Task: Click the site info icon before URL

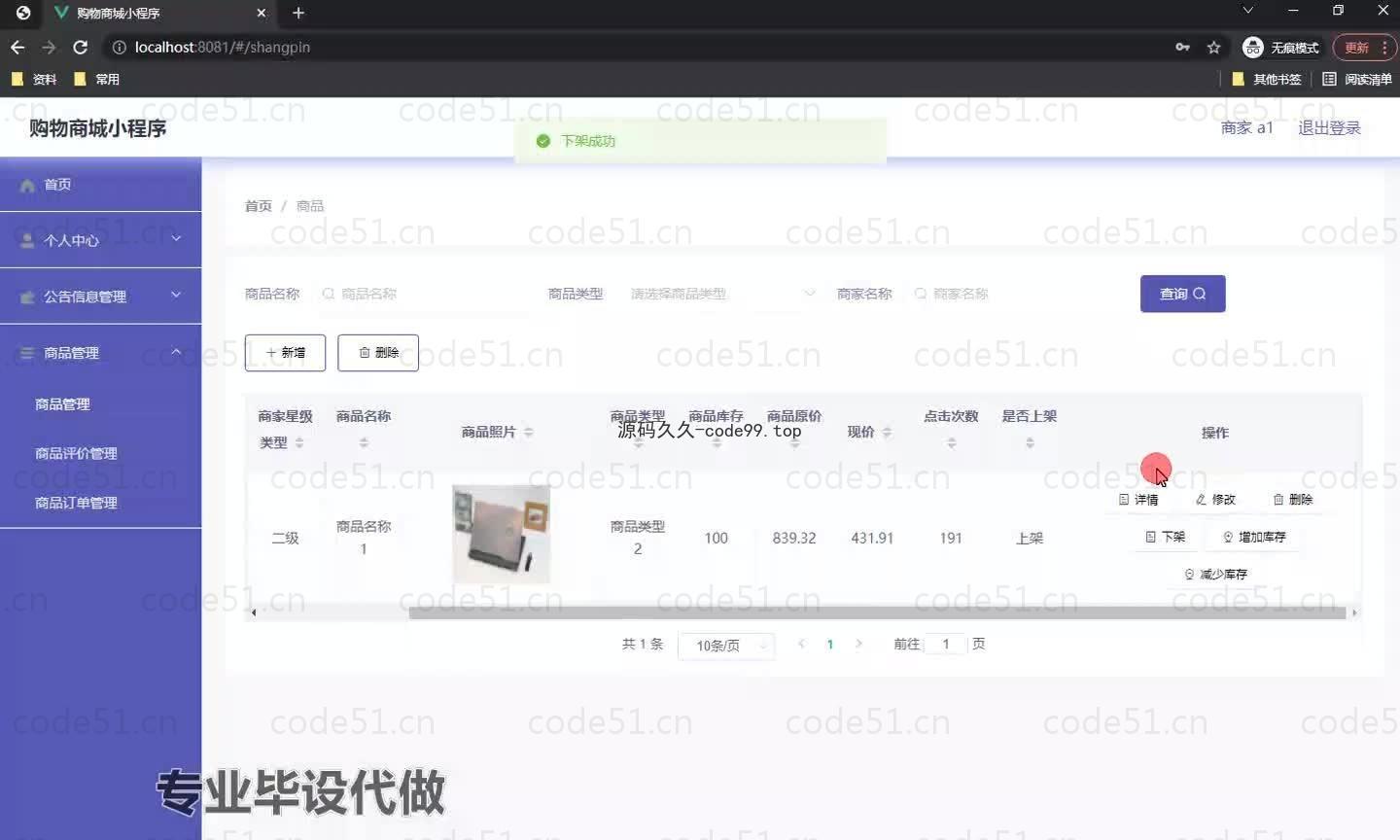Action: (x=119, y=47)
